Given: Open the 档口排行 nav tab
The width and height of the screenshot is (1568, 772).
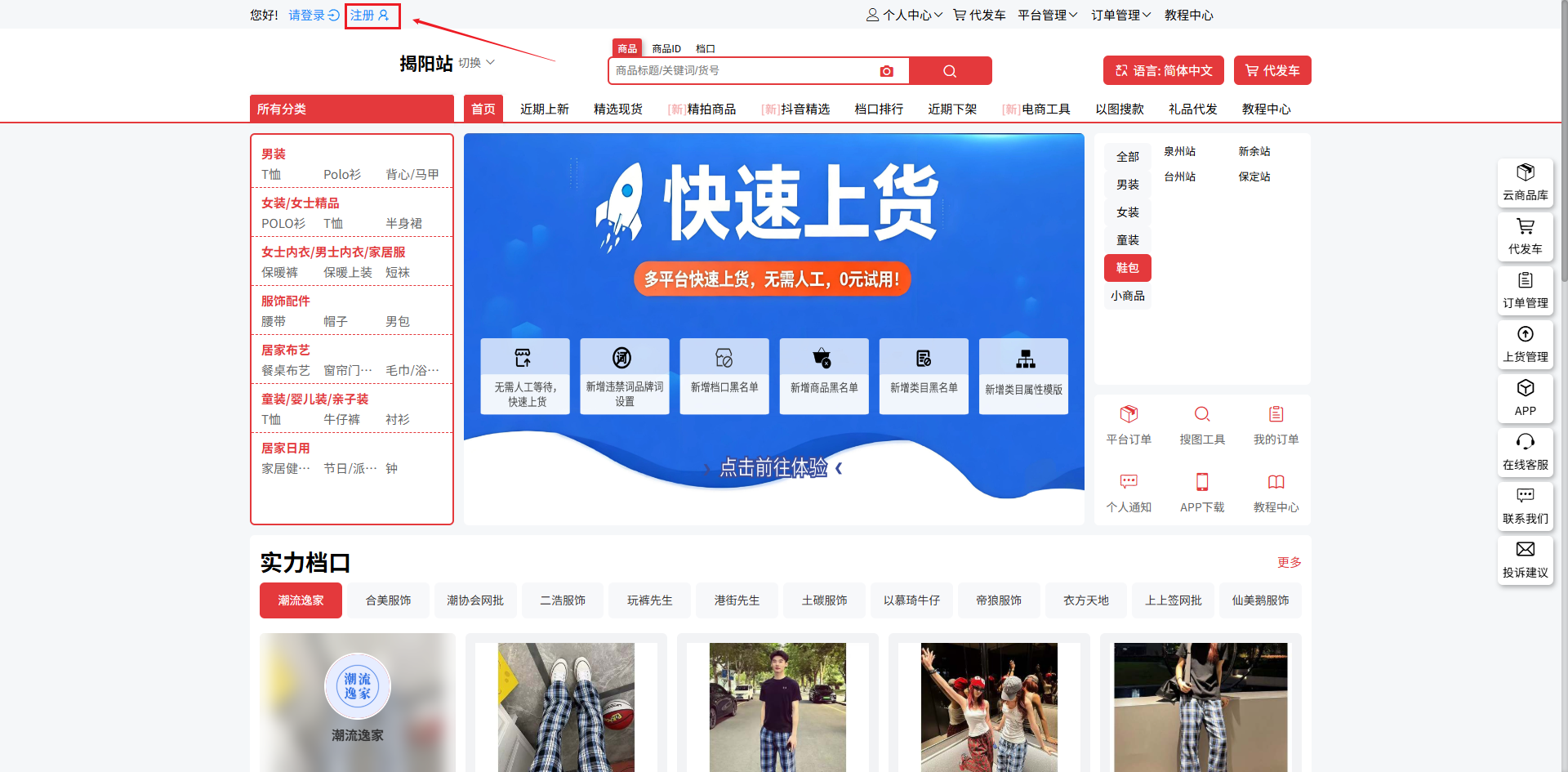Looking at the screenshot, I should [879, 109].
